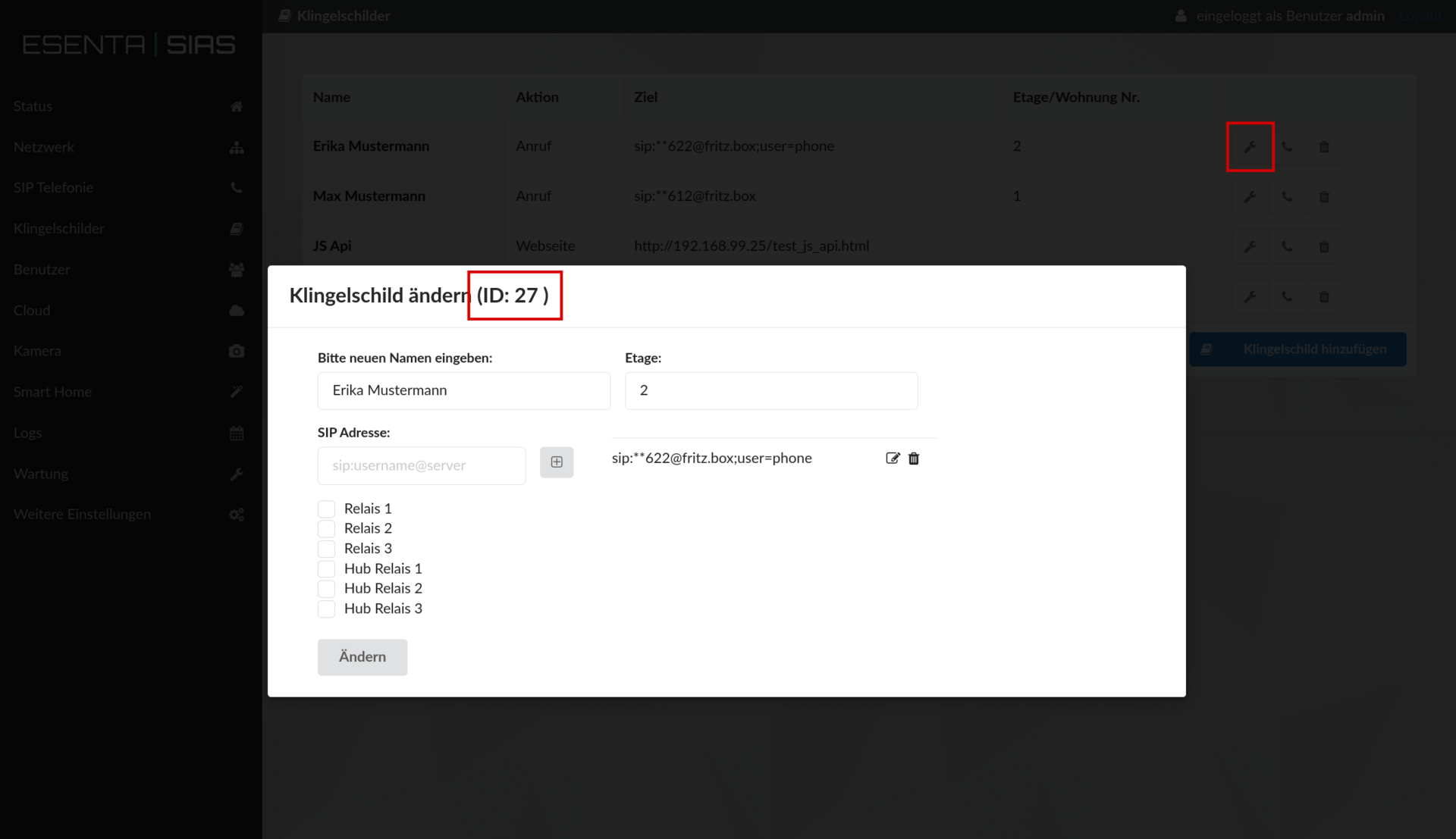Delete Erika Mustermann row via trash icon
Screen dimensions: 1456x839
pos(1324,146)
